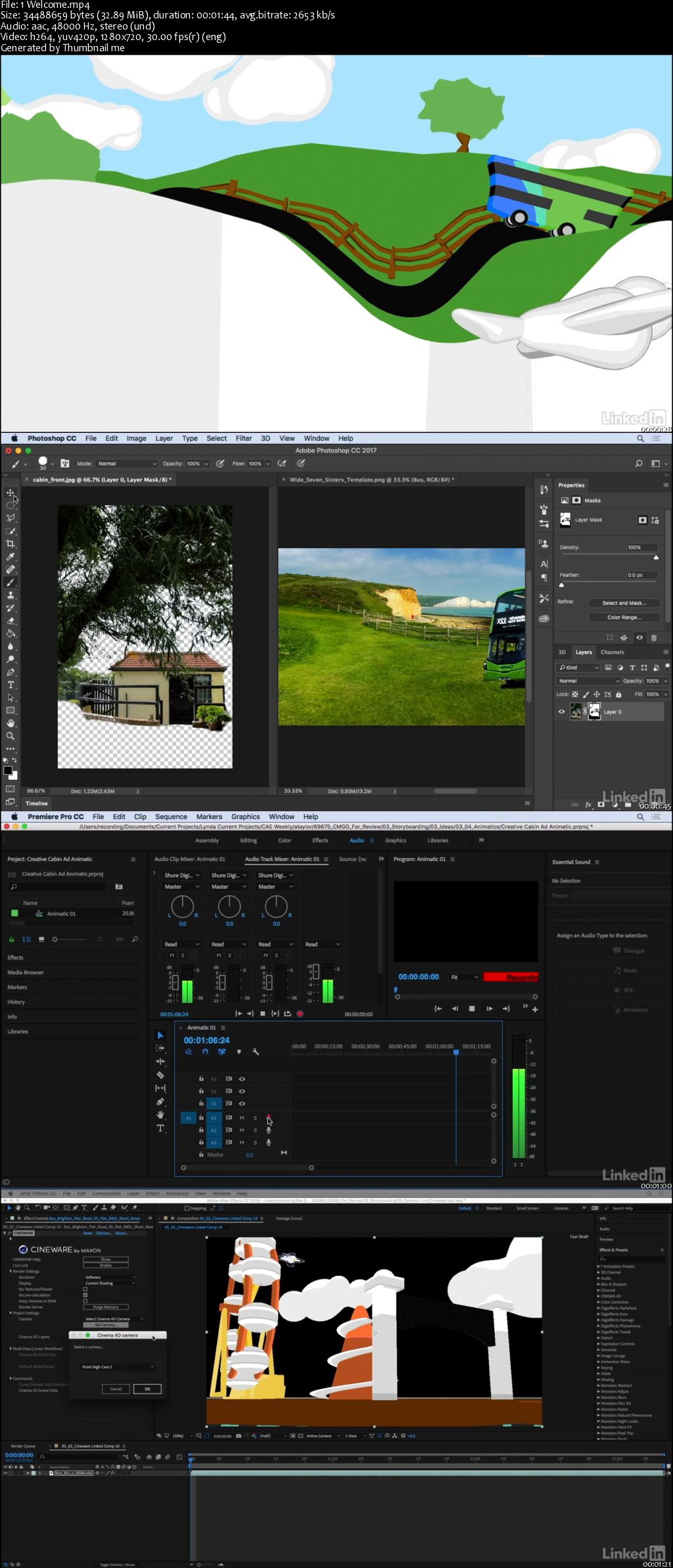
Task: Open the Sequence menu in Premiere Pro
Action: click(171, 817)
